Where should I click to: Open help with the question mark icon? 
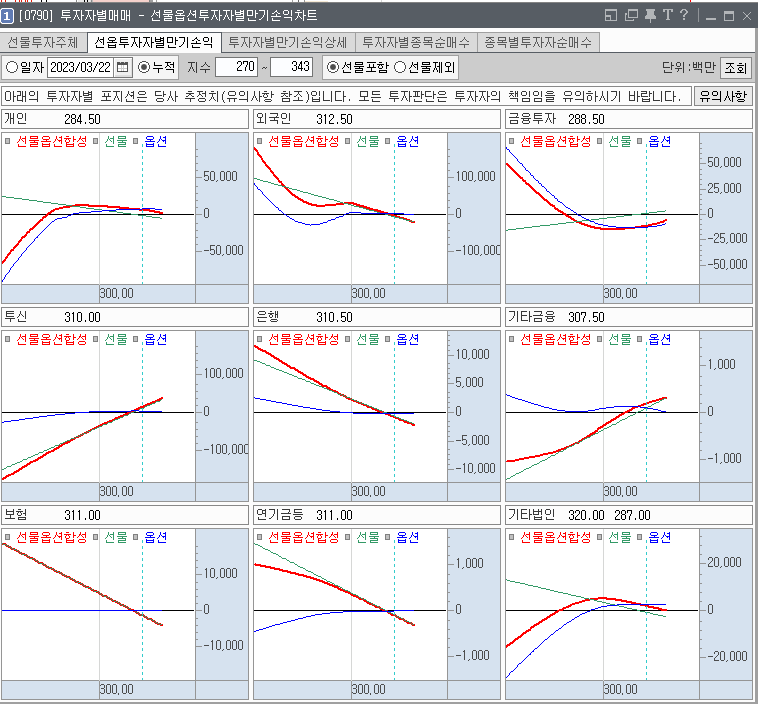684,16
